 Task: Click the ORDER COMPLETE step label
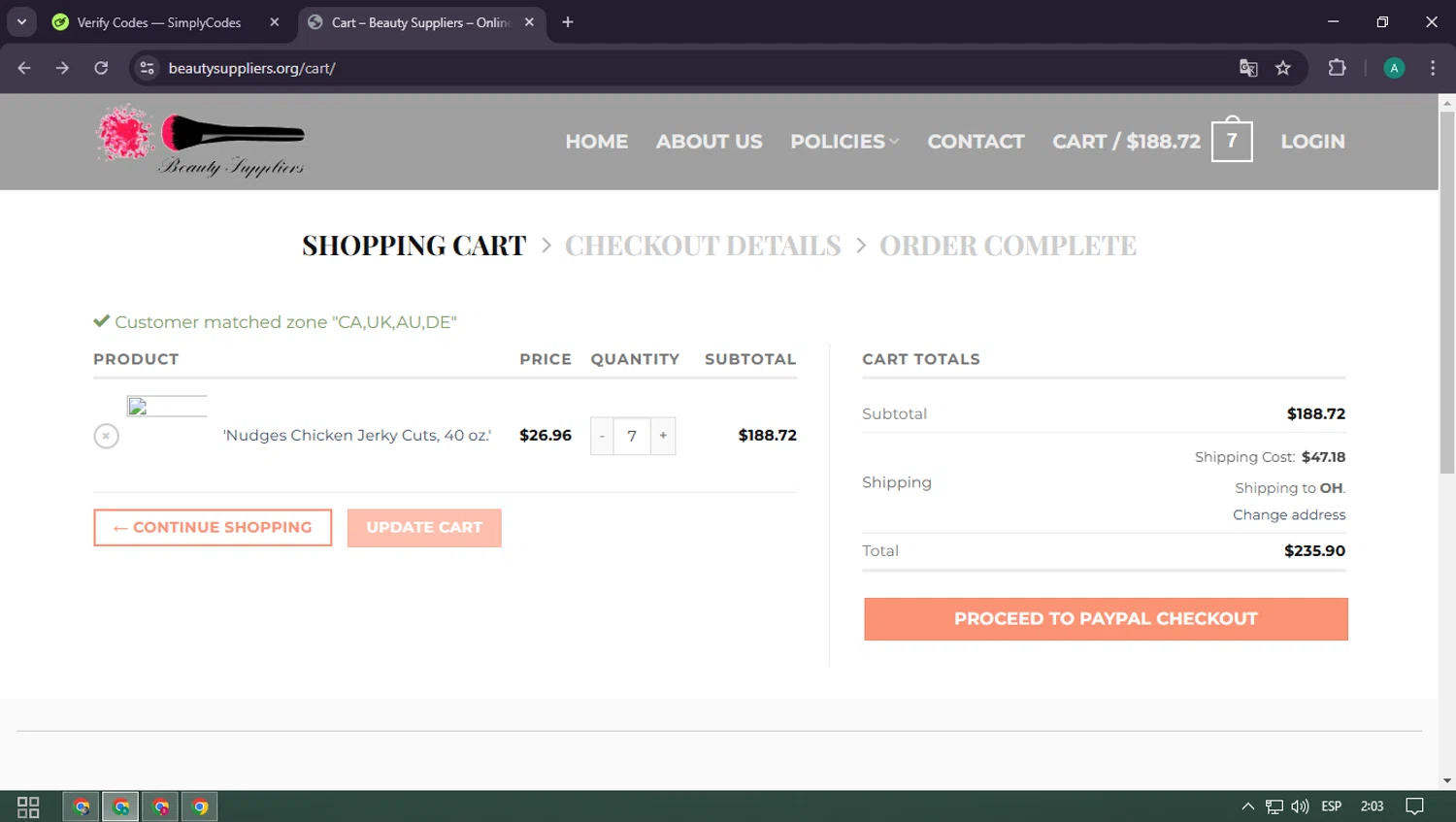[1008, 246]
